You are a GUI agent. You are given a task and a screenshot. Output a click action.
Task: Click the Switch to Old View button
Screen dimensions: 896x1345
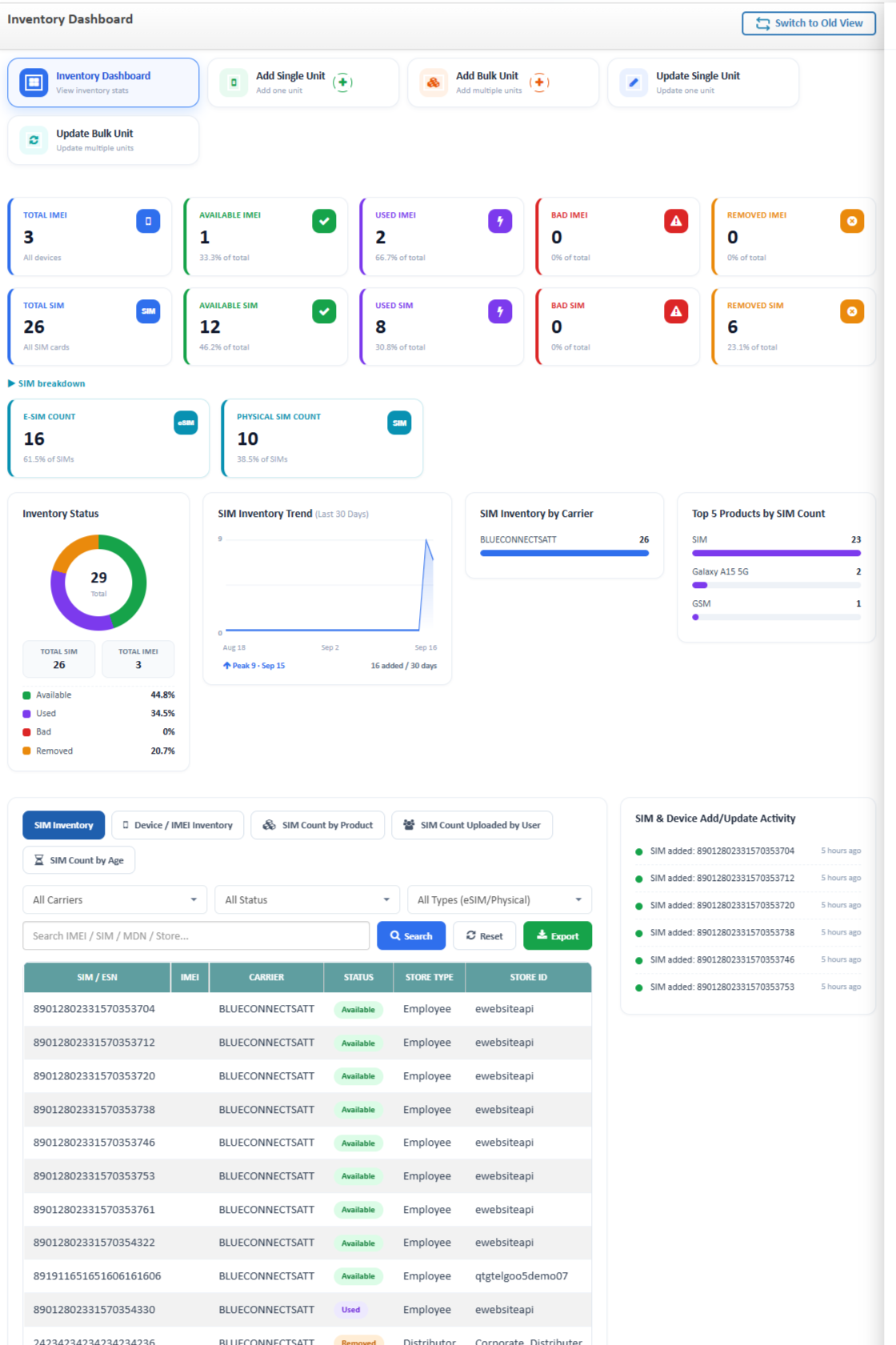[x=809, y=23]
